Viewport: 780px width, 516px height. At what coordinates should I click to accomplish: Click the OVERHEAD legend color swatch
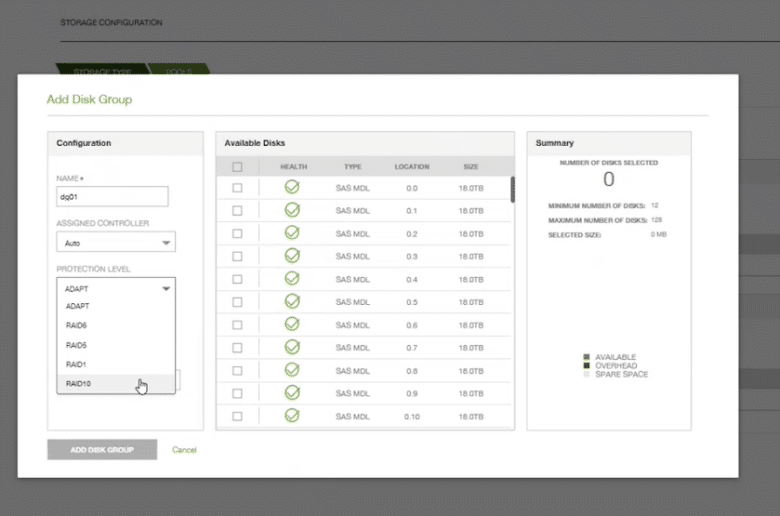(586, 365)
